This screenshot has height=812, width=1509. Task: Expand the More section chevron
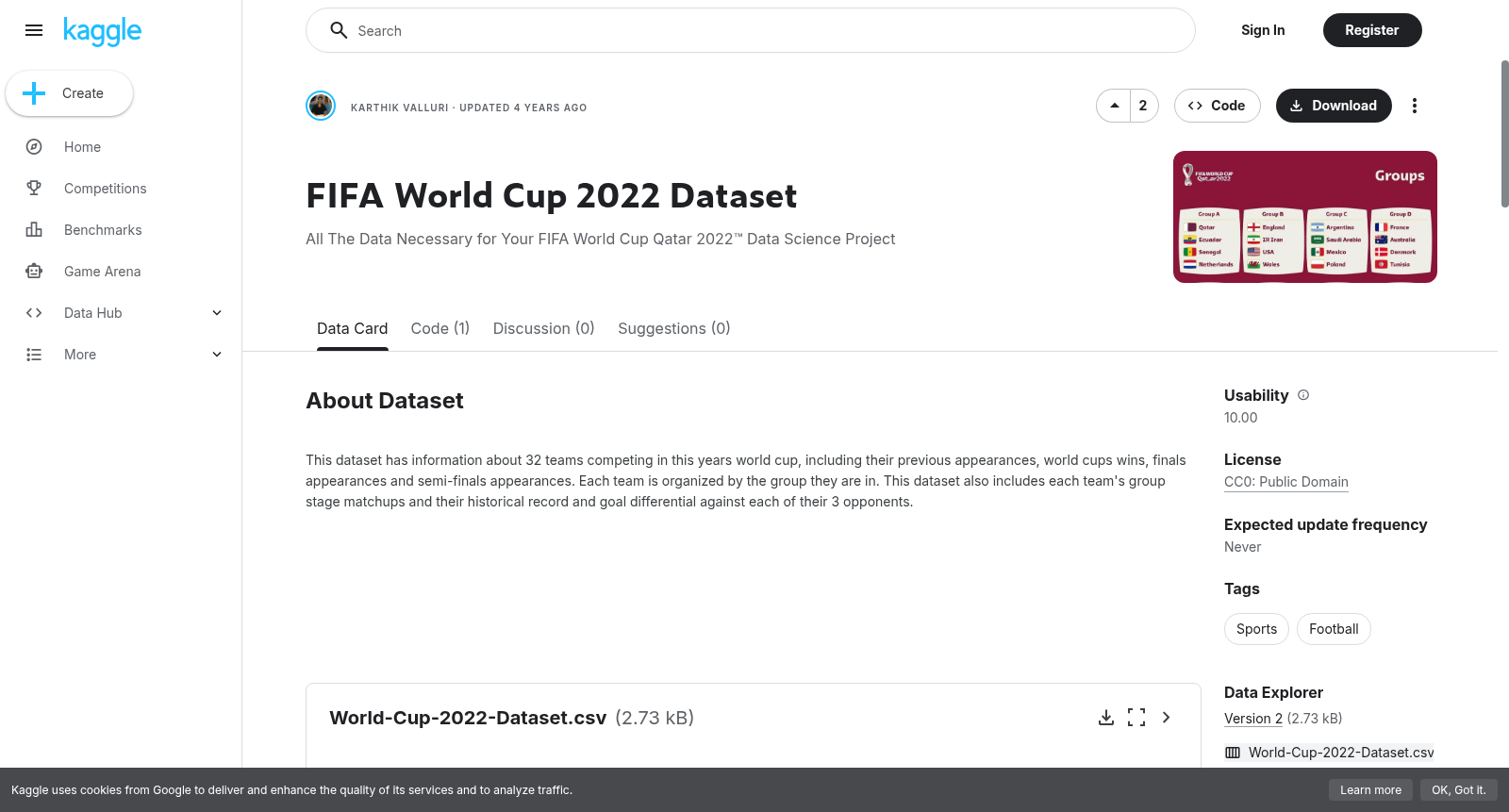pos(217,355)
